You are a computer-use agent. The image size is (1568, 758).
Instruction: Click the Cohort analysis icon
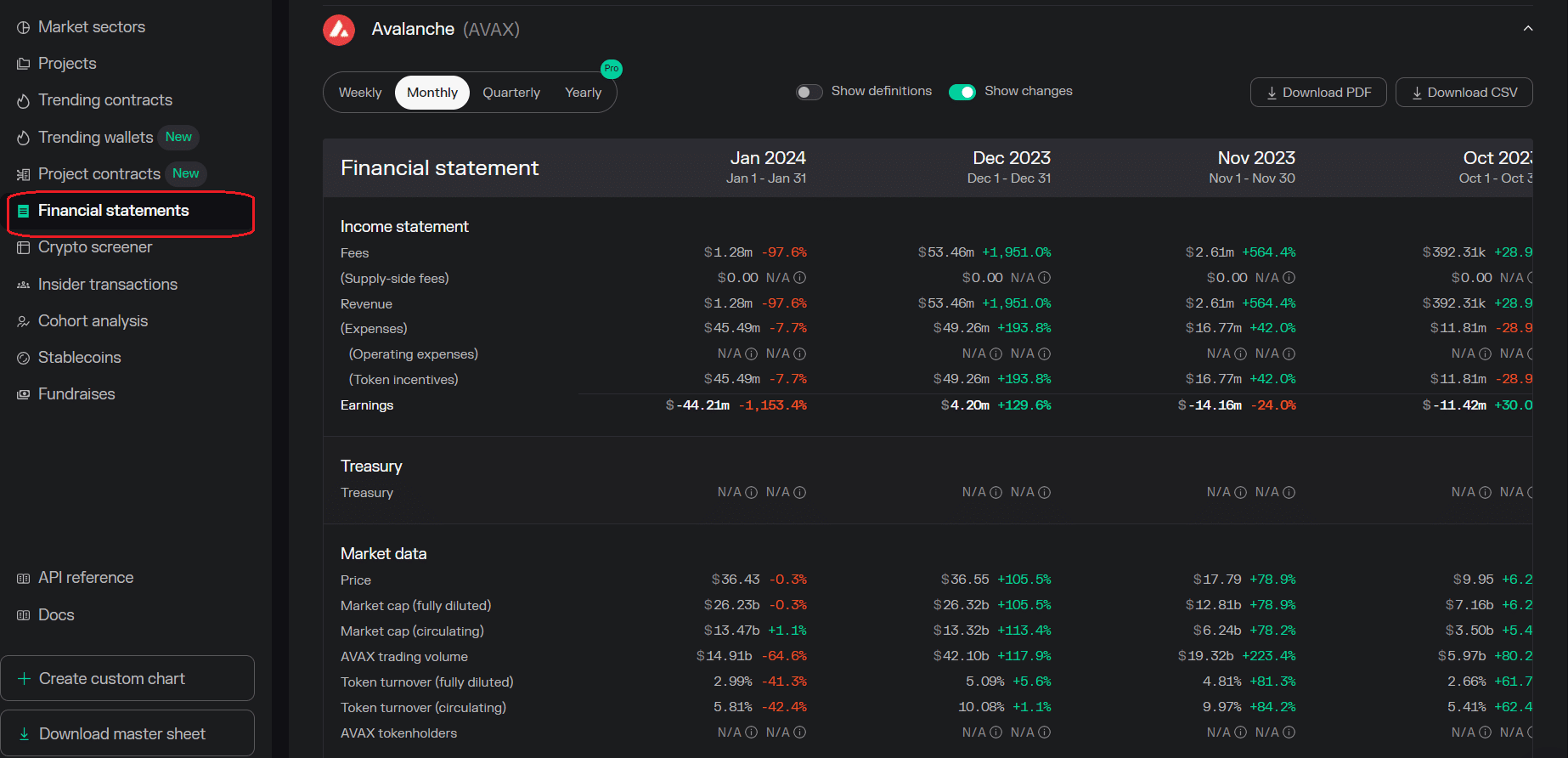pos(24,321)
